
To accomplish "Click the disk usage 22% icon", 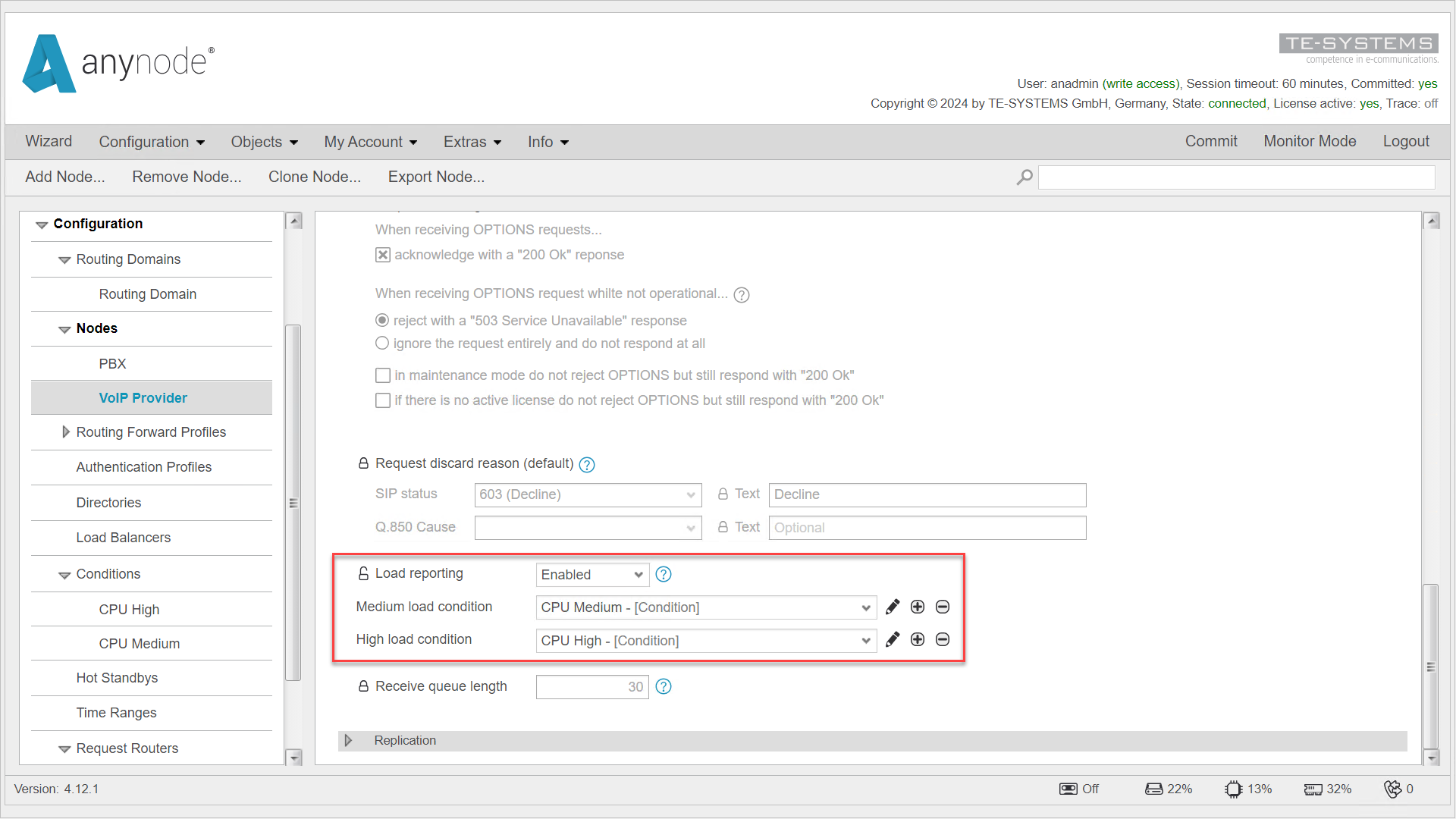I will (x=1153, y=789).
